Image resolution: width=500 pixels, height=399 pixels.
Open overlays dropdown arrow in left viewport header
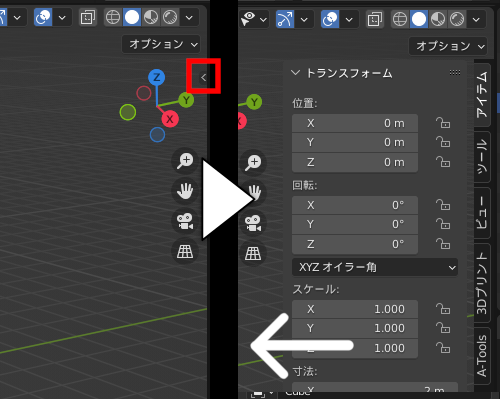coord(62,17)
